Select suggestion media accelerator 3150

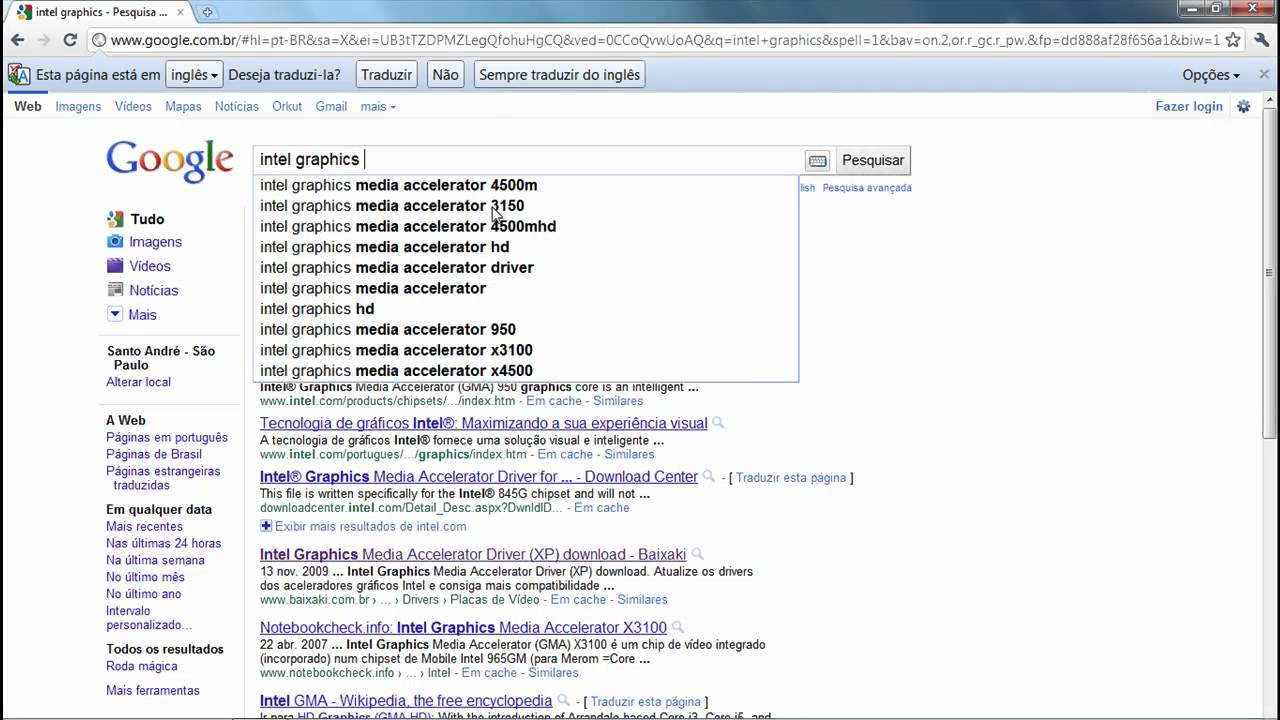pyautogui.click(x=526, y=206)
